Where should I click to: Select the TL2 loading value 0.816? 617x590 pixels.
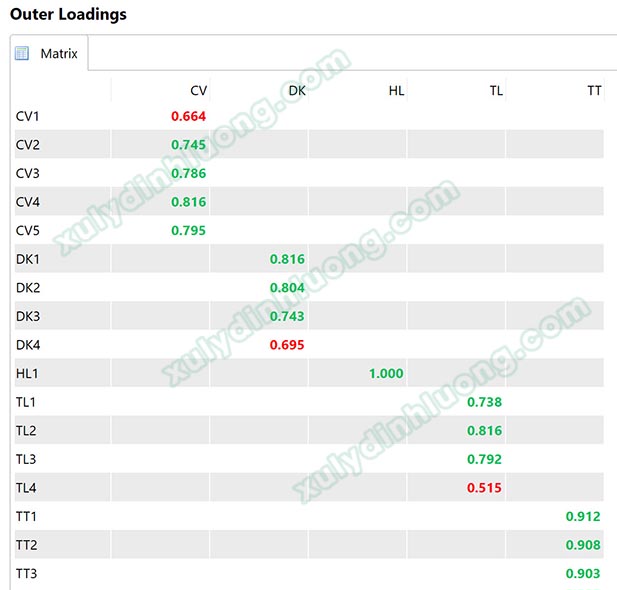(484, 431)
